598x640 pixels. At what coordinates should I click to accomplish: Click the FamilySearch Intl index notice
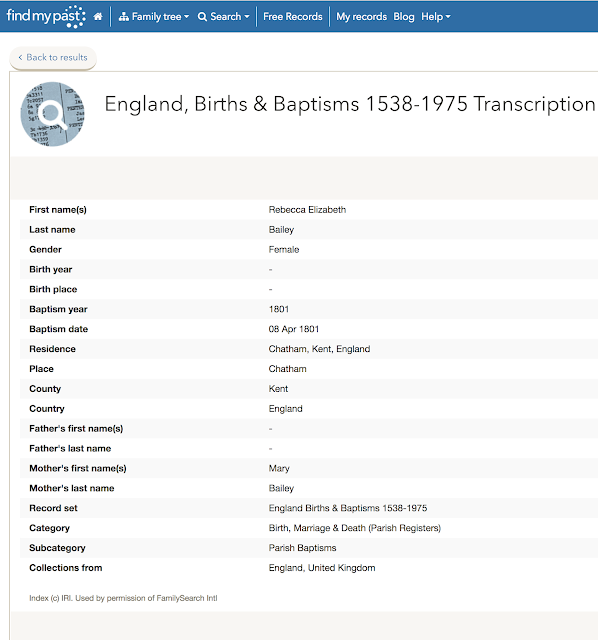pos(123,598)
